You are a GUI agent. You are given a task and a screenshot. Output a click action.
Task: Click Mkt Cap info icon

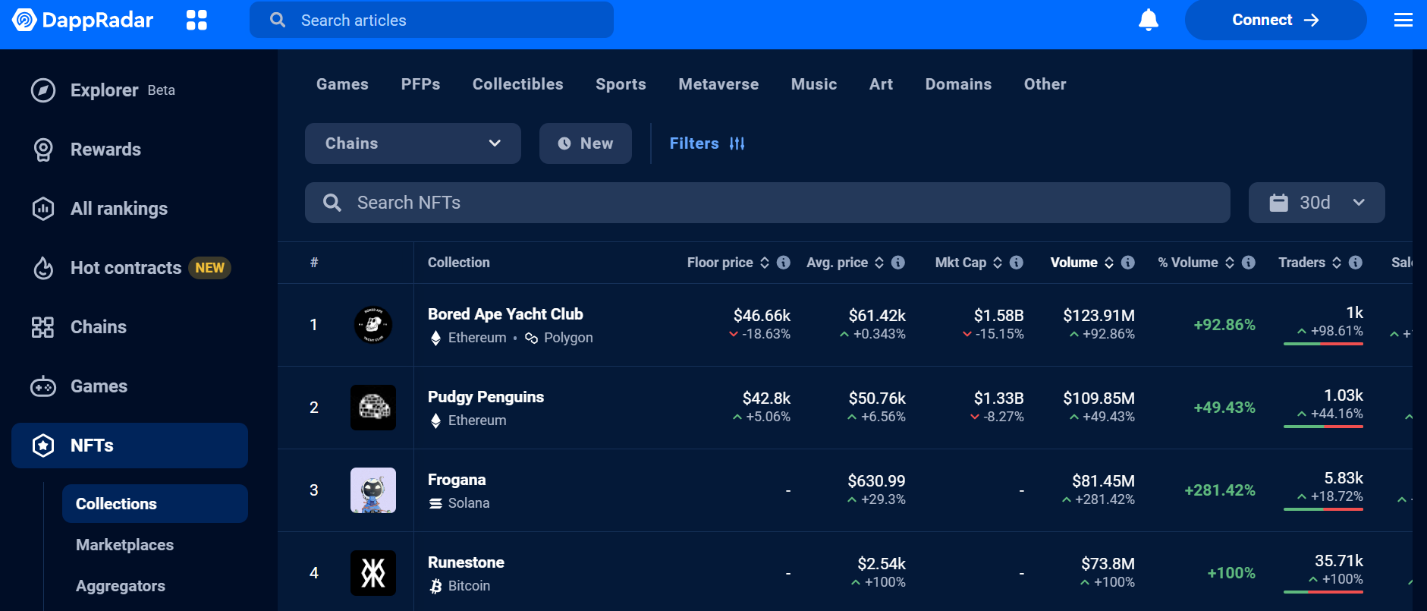(1016, 263)
